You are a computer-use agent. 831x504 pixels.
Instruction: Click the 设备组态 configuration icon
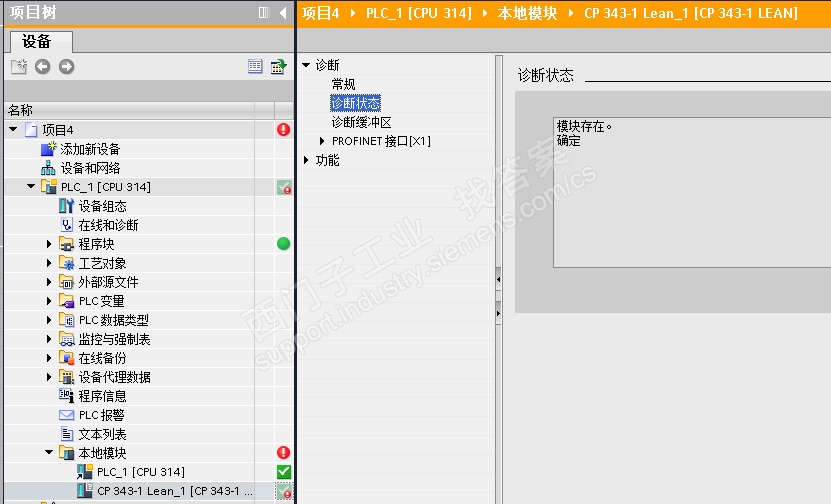[66, 206]
